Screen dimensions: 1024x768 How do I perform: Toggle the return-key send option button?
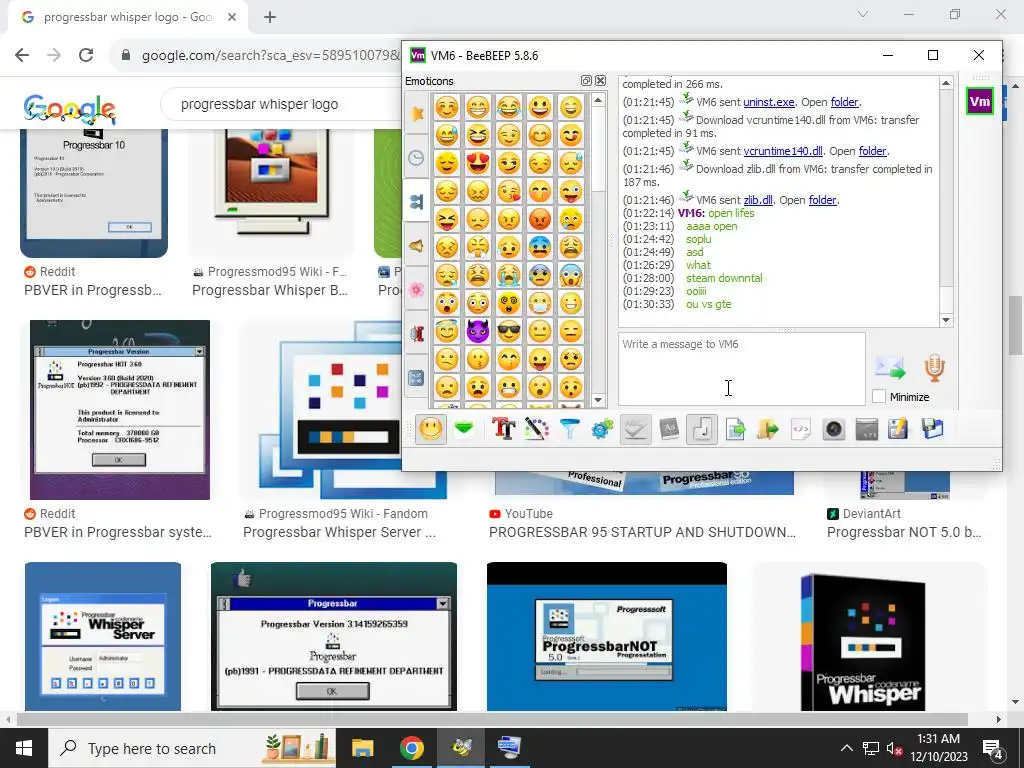point(702,430)
